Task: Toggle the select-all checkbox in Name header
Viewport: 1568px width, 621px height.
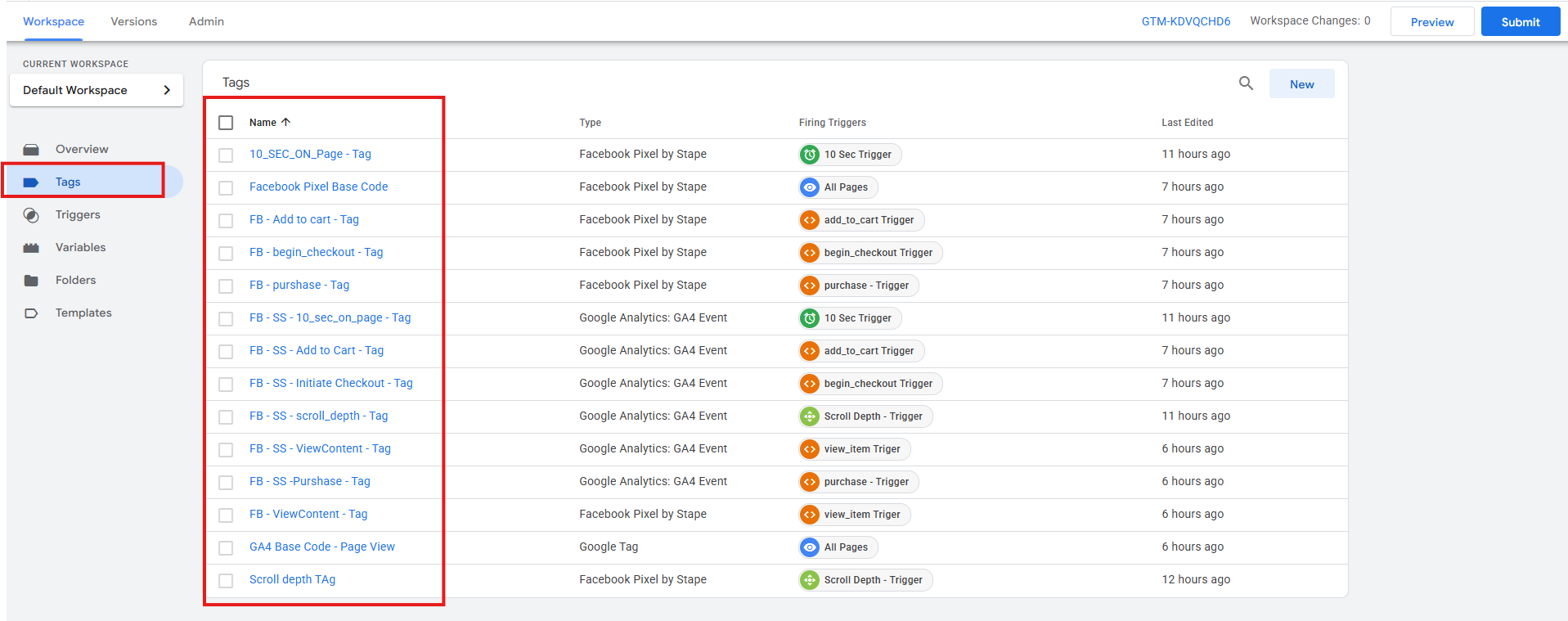Action: coord(226,123)
